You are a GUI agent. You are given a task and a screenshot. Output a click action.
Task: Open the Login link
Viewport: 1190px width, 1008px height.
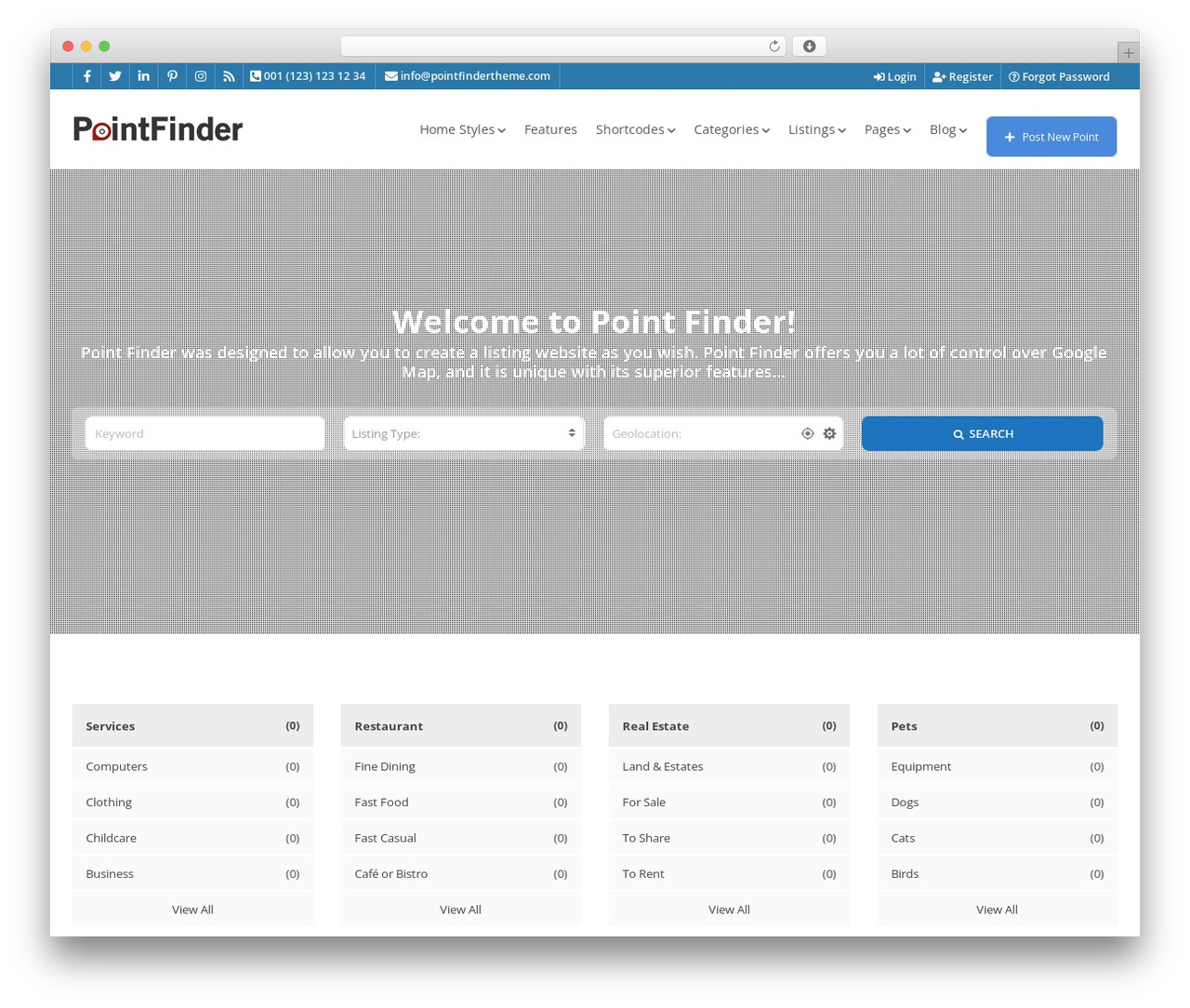(x=895, y=76)
